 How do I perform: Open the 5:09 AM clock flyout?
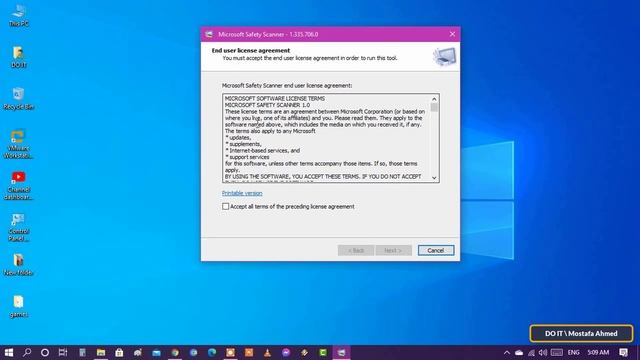point(598,353)
